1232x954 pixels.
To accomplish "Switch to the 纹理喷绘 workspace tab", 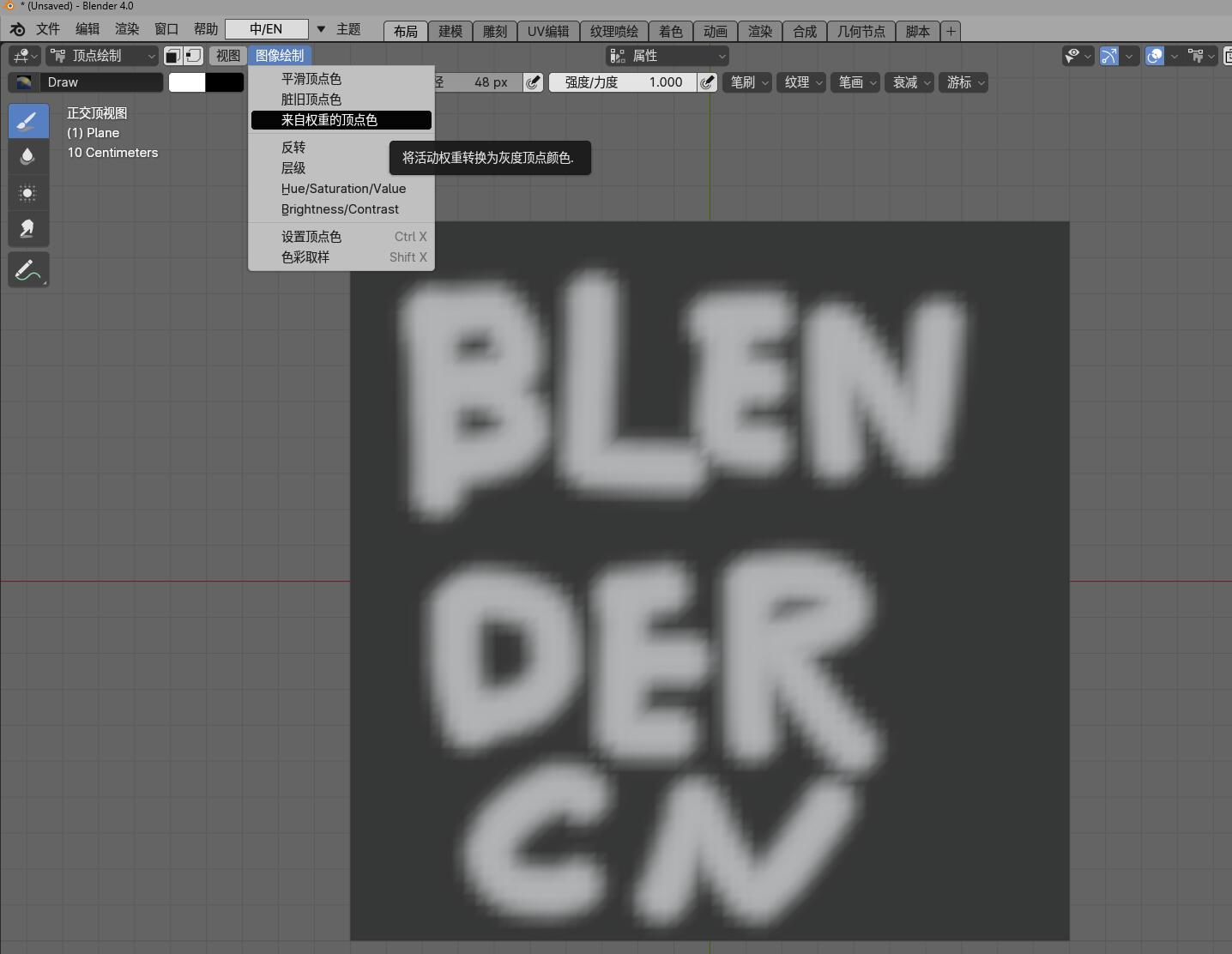I will pos(614,32).
